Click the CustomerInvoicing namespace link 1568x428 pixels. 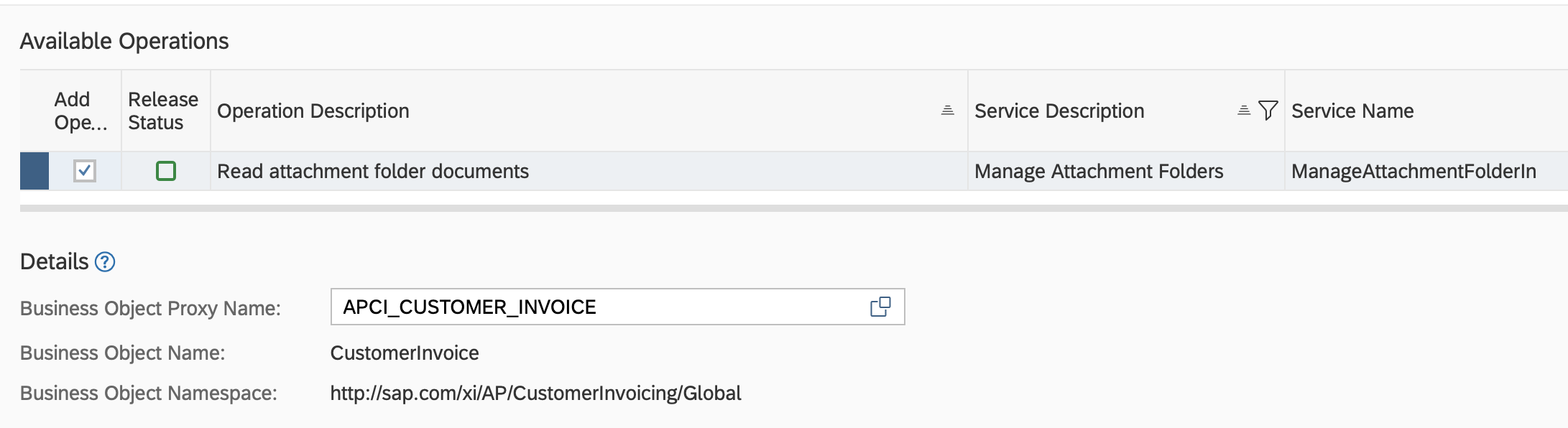(535, 393)
